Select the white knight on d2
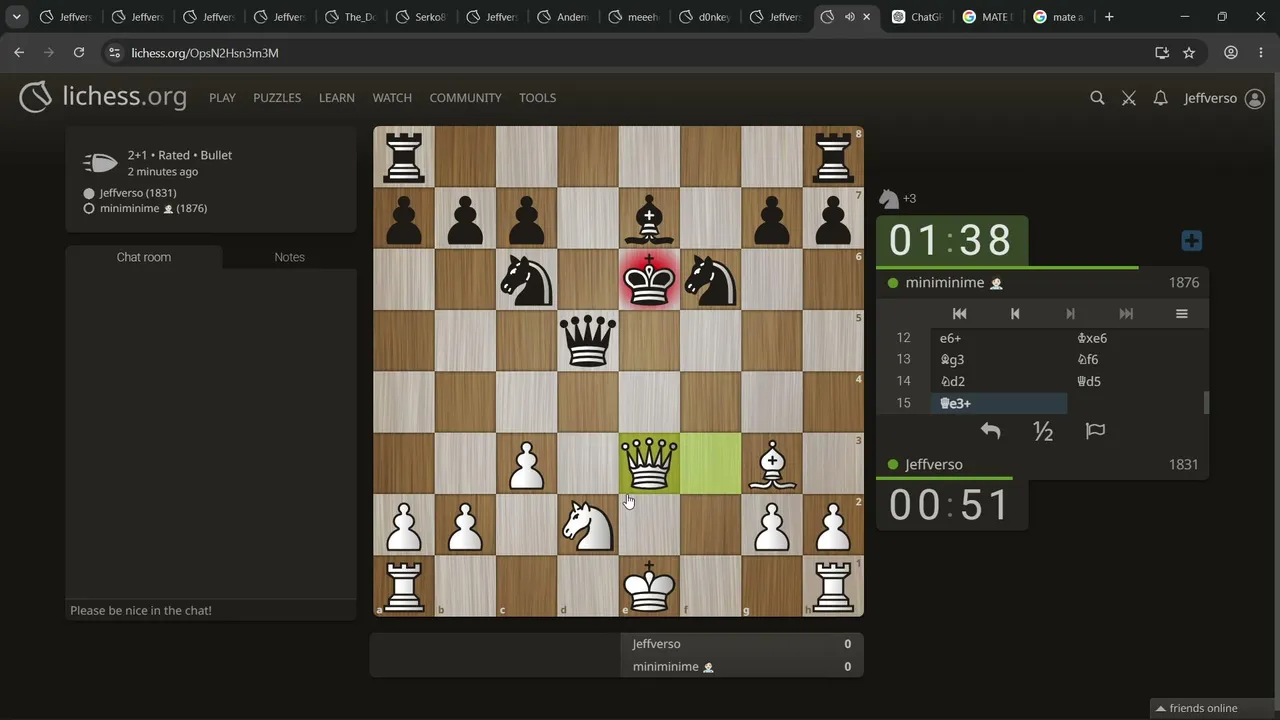Screen dimensions: 1280x720 coord(588,525)
